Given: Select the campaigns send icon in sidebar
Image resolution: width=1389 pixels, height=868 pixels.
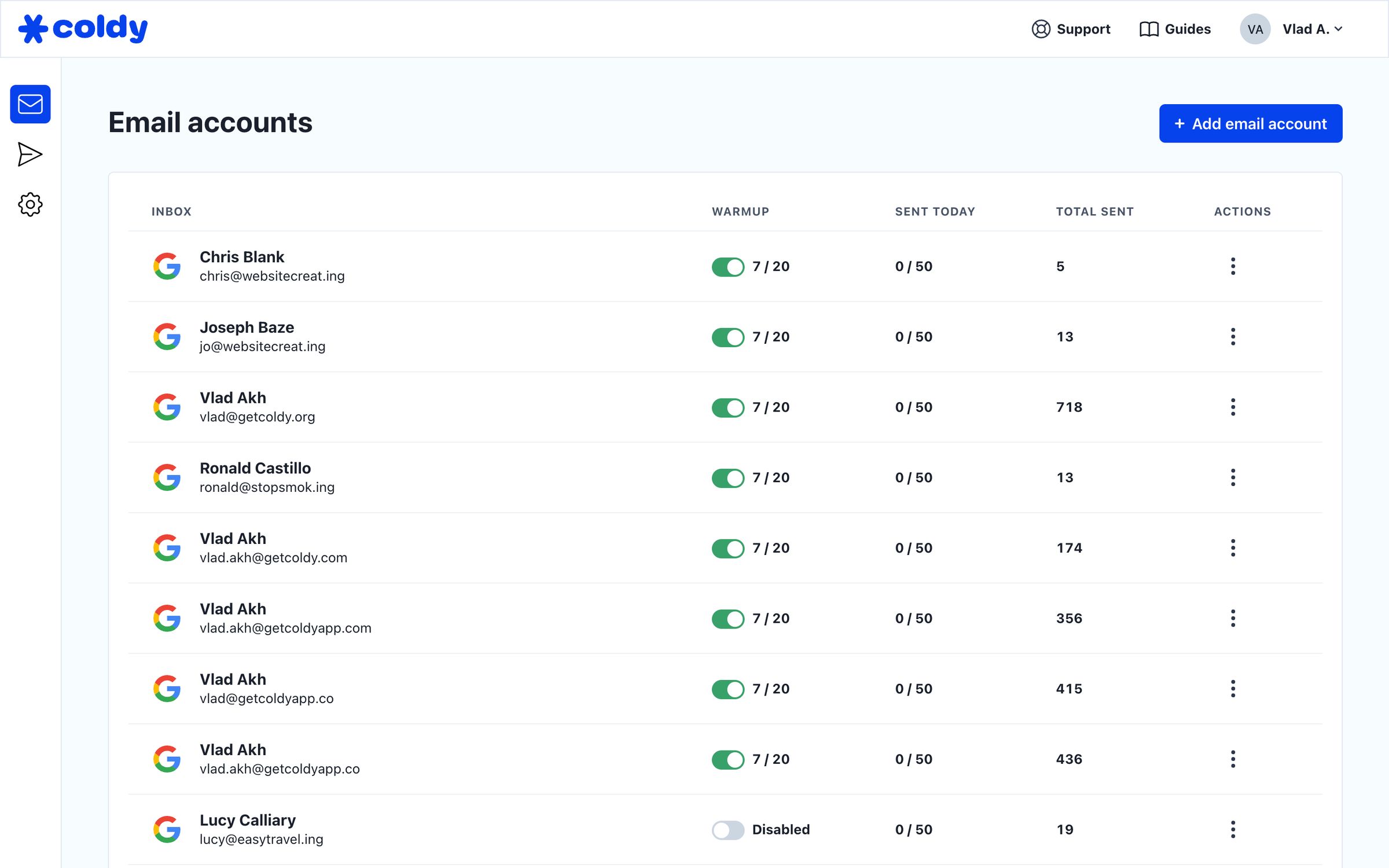Looking at the screenshot, I should pyautogui.click(x=30, y=154).
